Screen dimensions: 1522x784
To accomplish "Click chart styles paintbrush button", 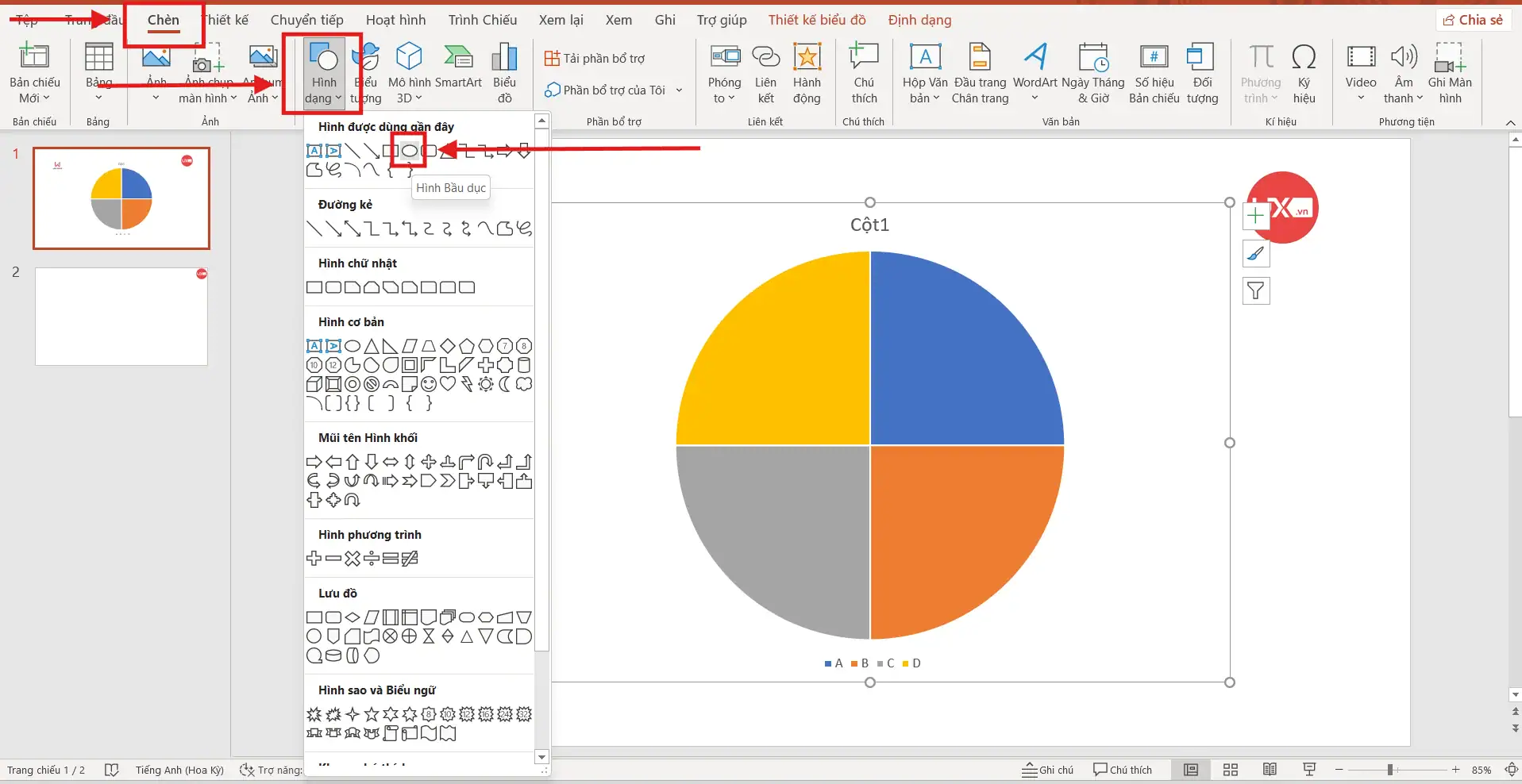I will pos(1255,254).
